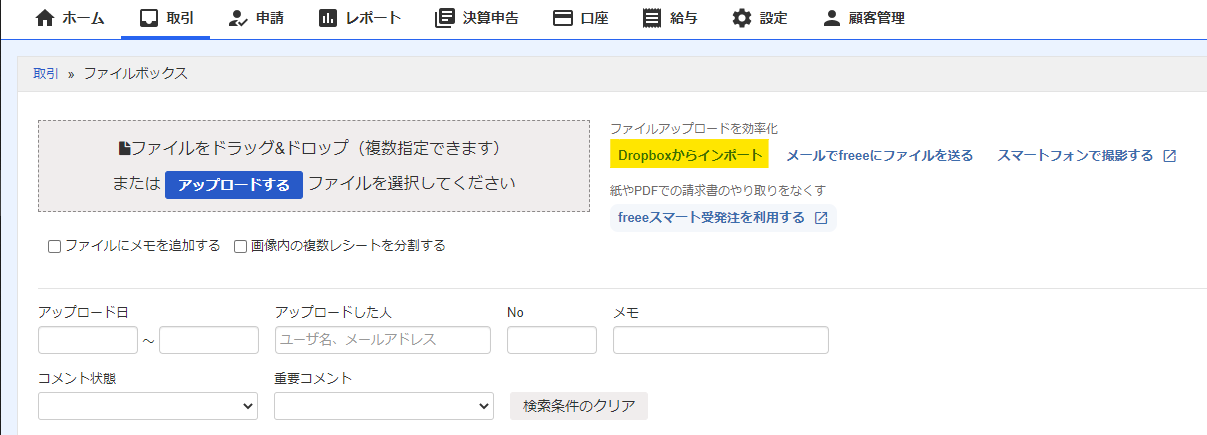Click the 決算申告 document icon
This screenshot has height=435, width=1207.
(x=445, y=18)
